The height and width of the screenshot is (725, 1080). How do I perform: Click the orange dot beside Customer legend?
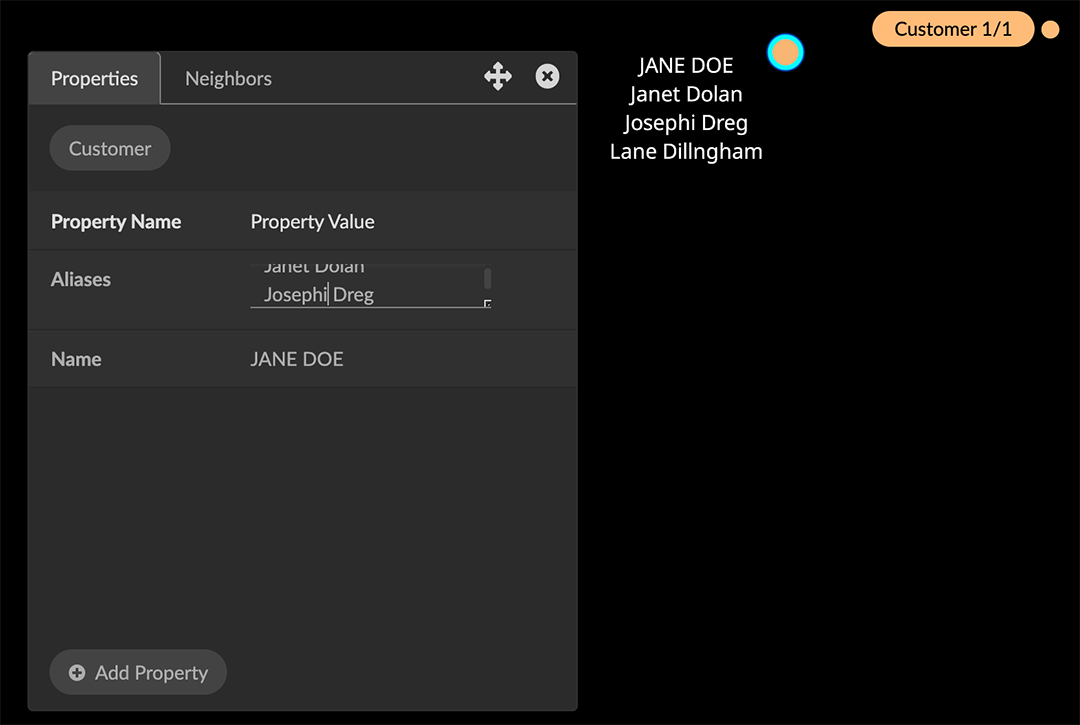coord(1050,30)
